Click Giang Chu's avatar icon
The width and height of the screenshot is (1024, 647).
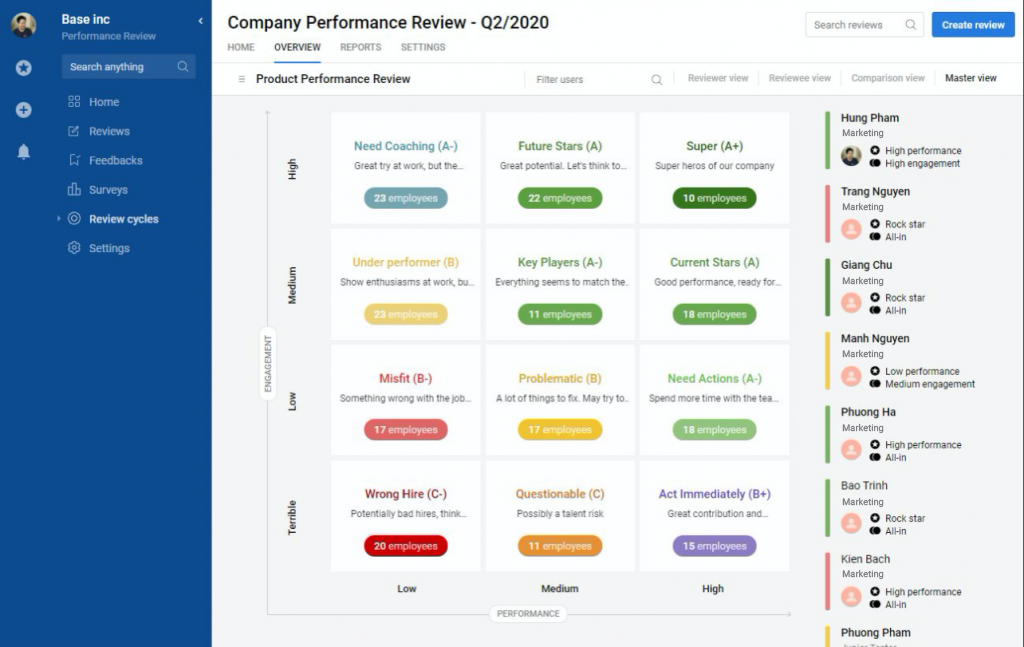pos(850,303)
